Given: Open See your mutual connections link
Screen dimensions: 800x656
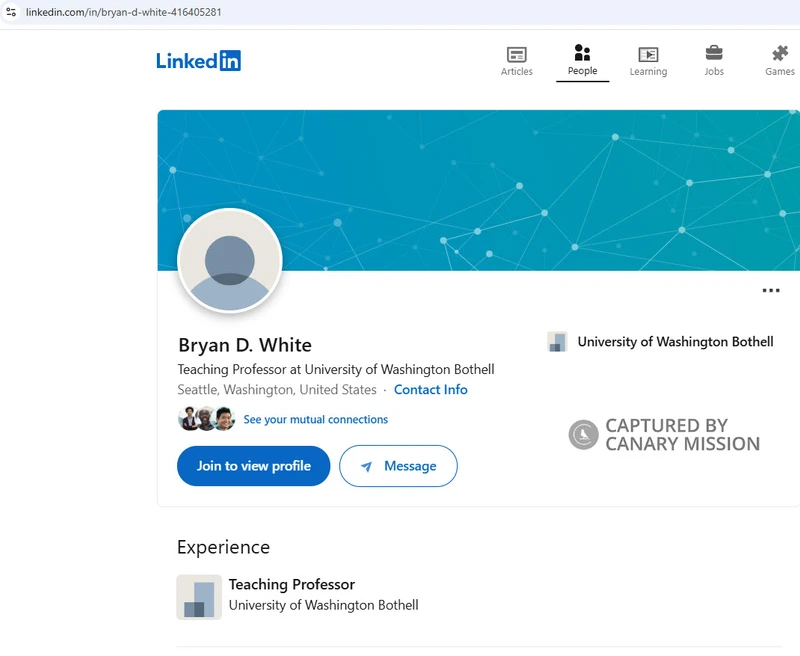Looking at the screenshot, I should [x=315, y=419].
